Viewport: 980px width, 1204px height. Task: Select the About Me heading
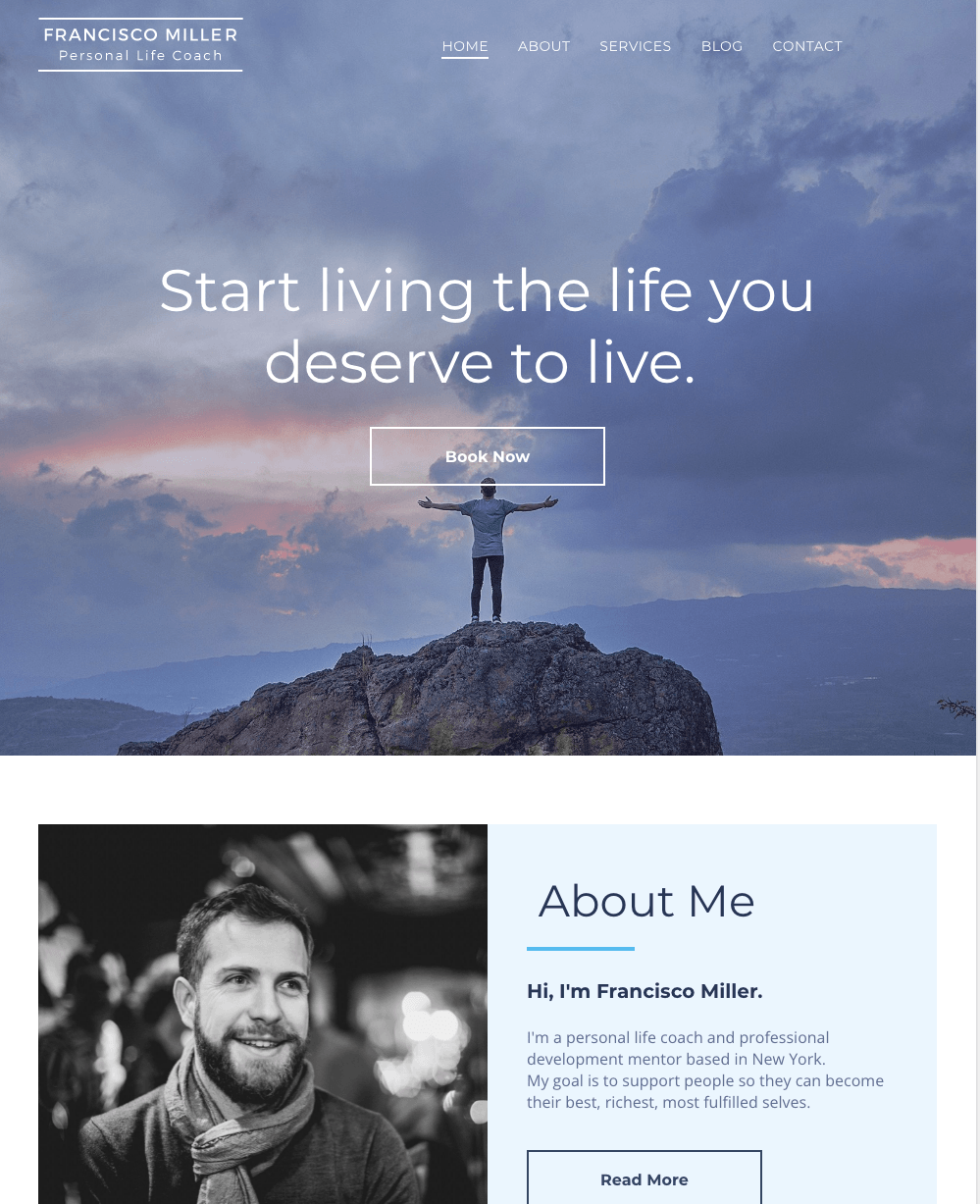tap(646, 901)
